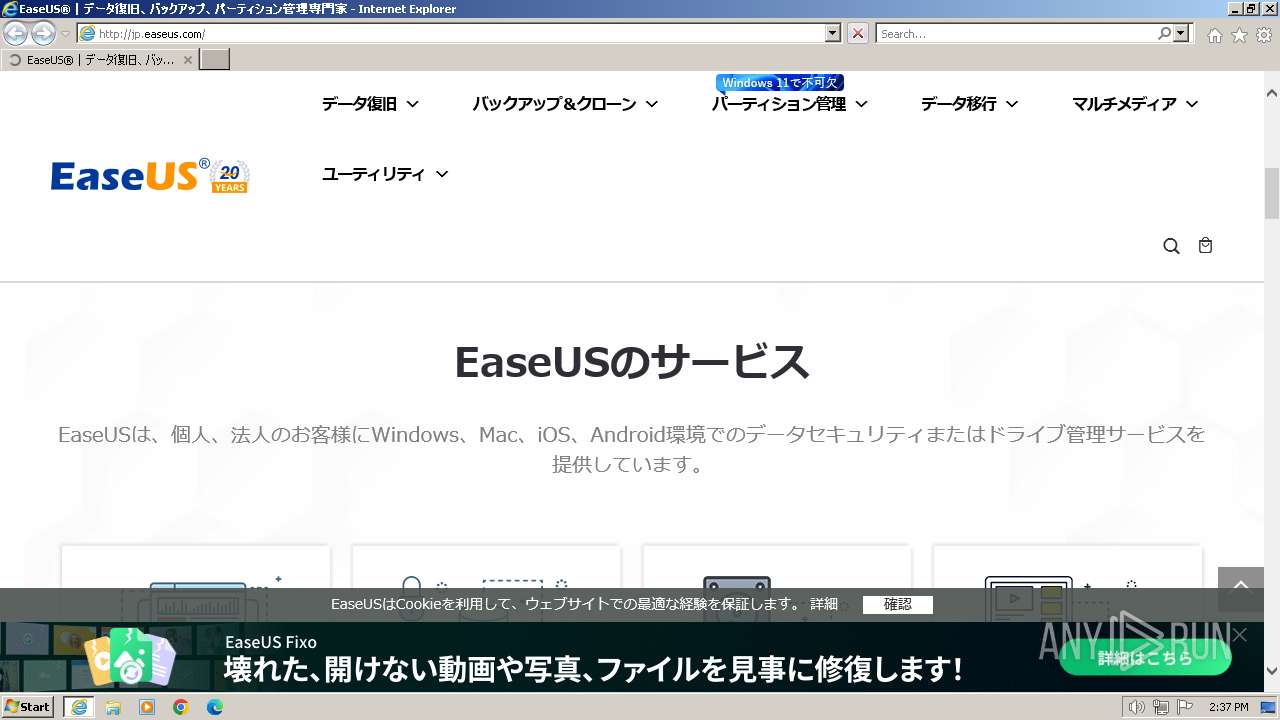Open the network tray icon
Screen dimensions: 1280x720
pos(1161,707)
